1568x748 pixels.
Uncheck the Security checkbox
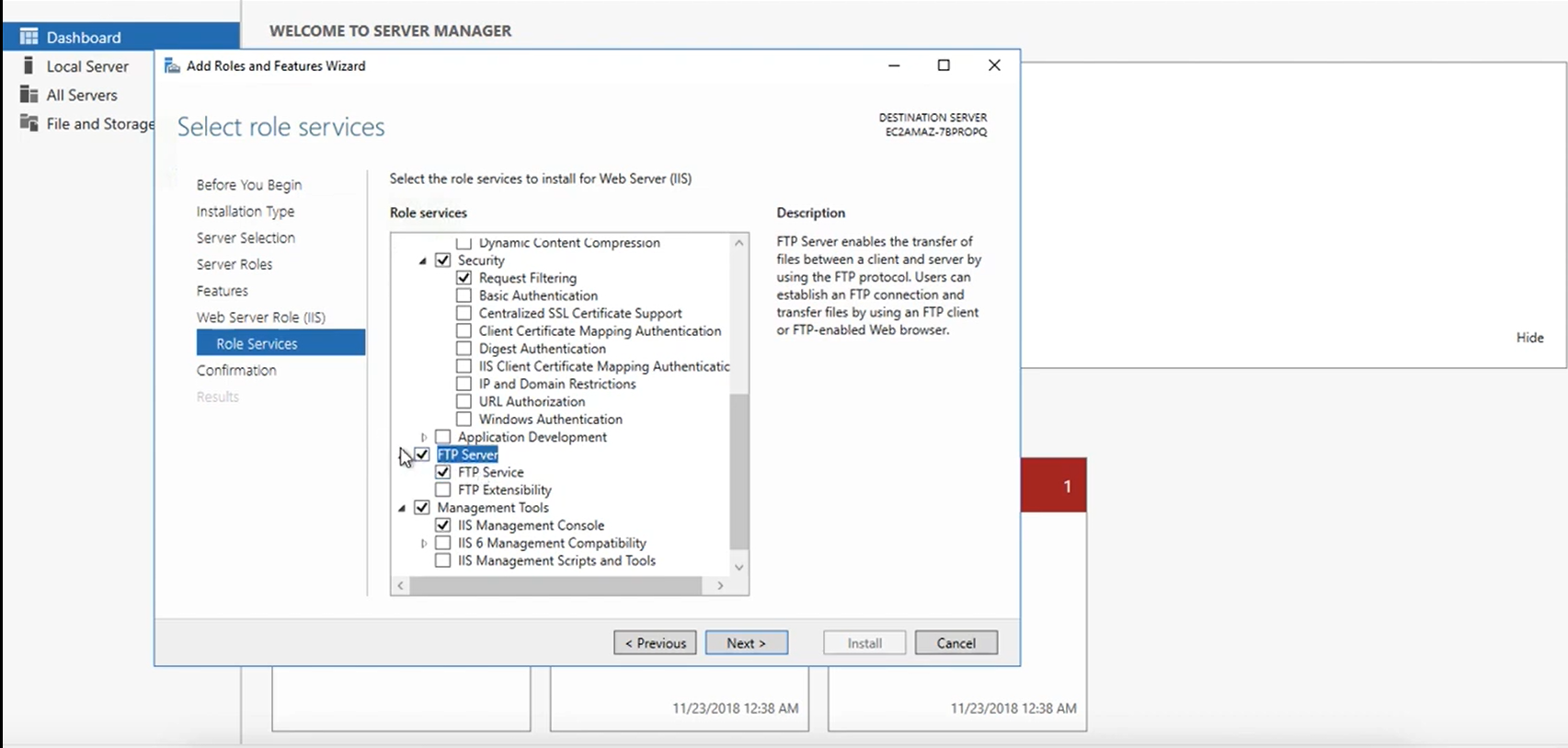(443, 260)
